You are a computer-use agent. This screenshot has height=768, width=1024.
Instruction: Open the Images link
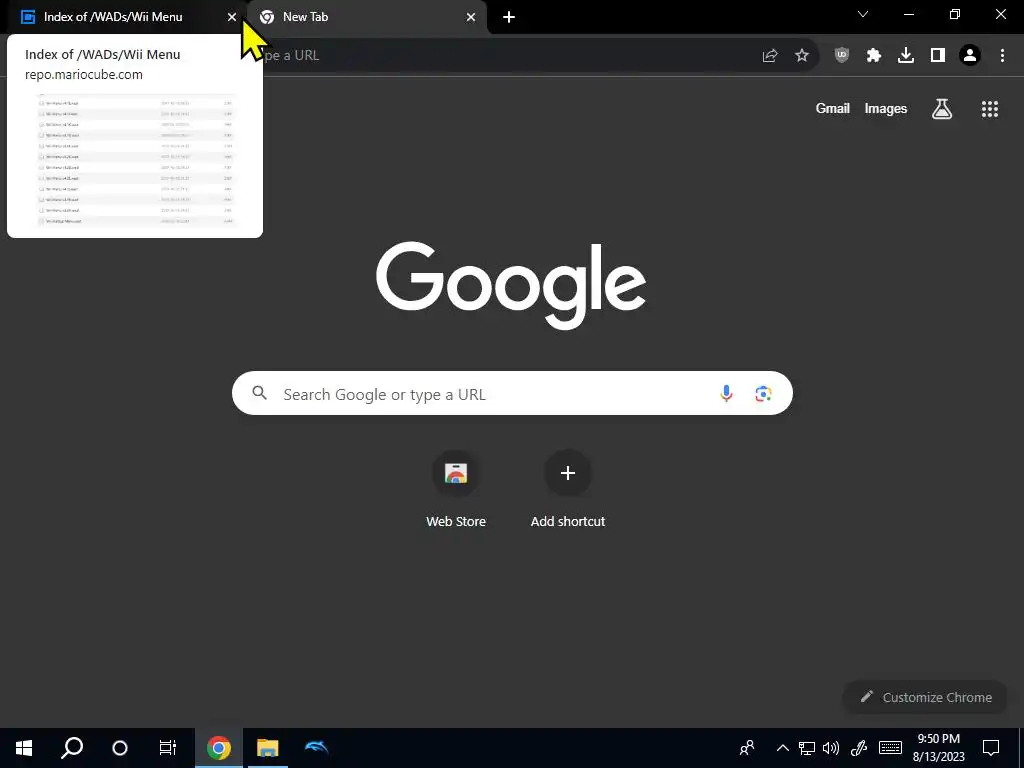886,108
